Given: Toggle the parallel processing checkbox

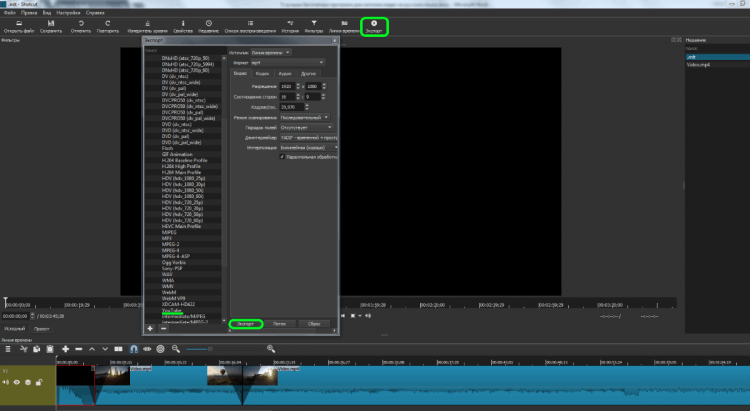Looking at the screenshot, I should click(282, 157).
